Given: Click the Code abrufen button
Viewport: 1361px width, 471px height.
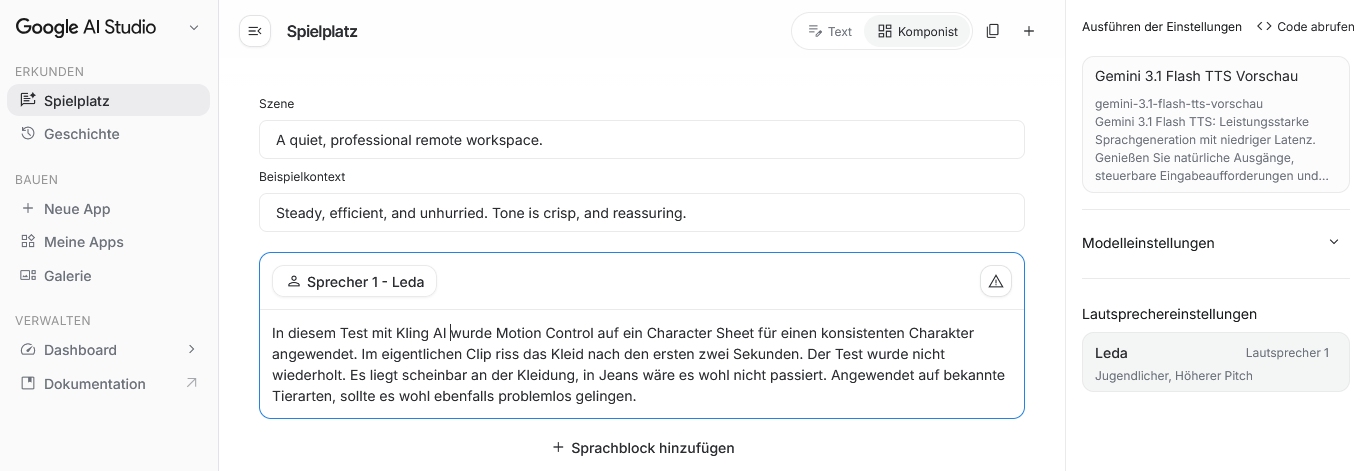Looking at the screenshot, I should click(1305, 26).
